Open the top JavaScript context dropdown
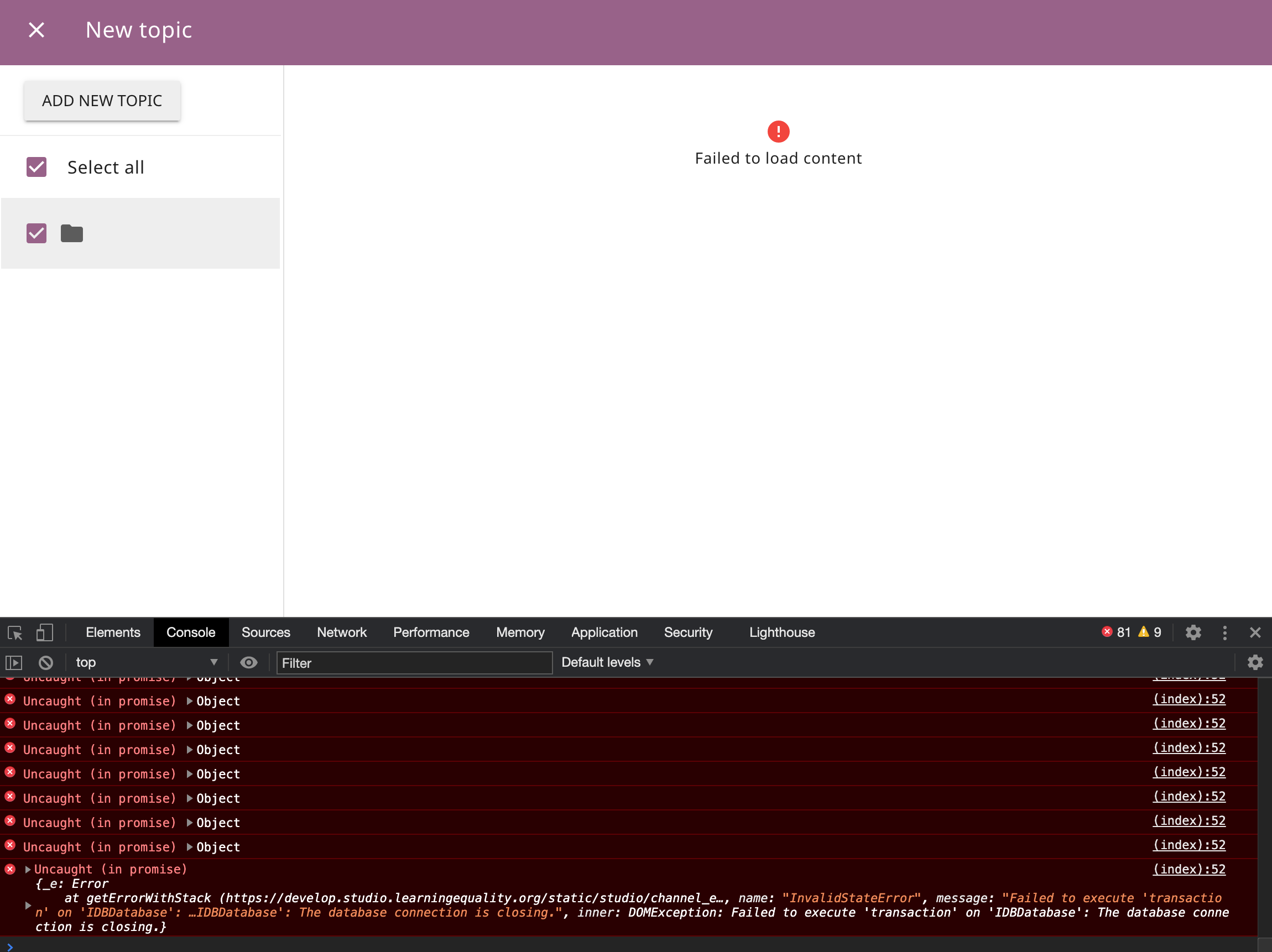Viewport: 1272px width, 952px height. (147, 662)
